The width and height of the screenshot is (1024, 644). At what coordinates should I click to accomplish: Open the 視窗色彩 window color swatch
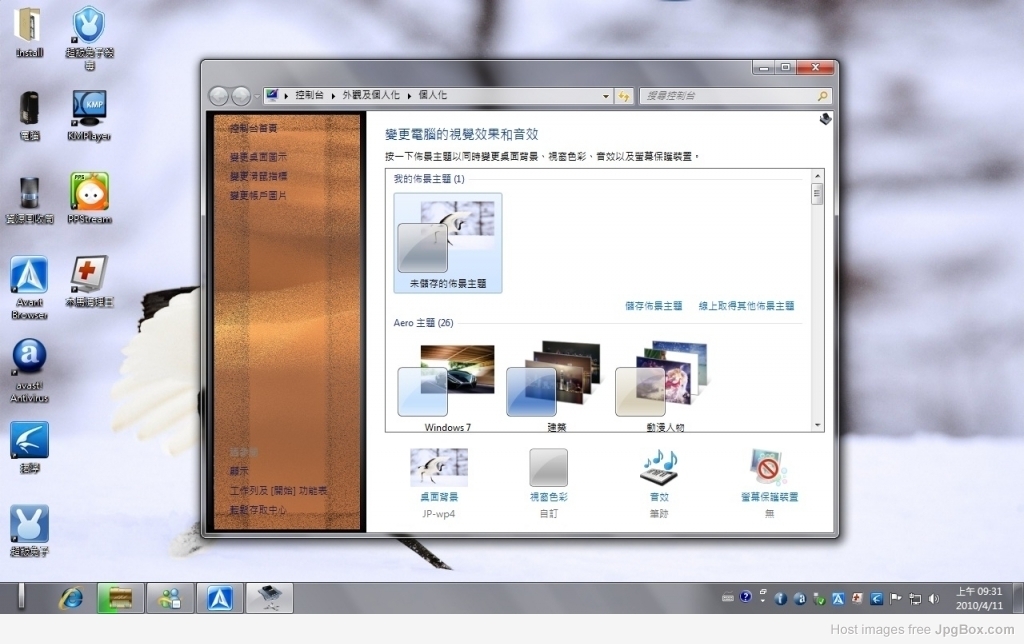[548, 468]
